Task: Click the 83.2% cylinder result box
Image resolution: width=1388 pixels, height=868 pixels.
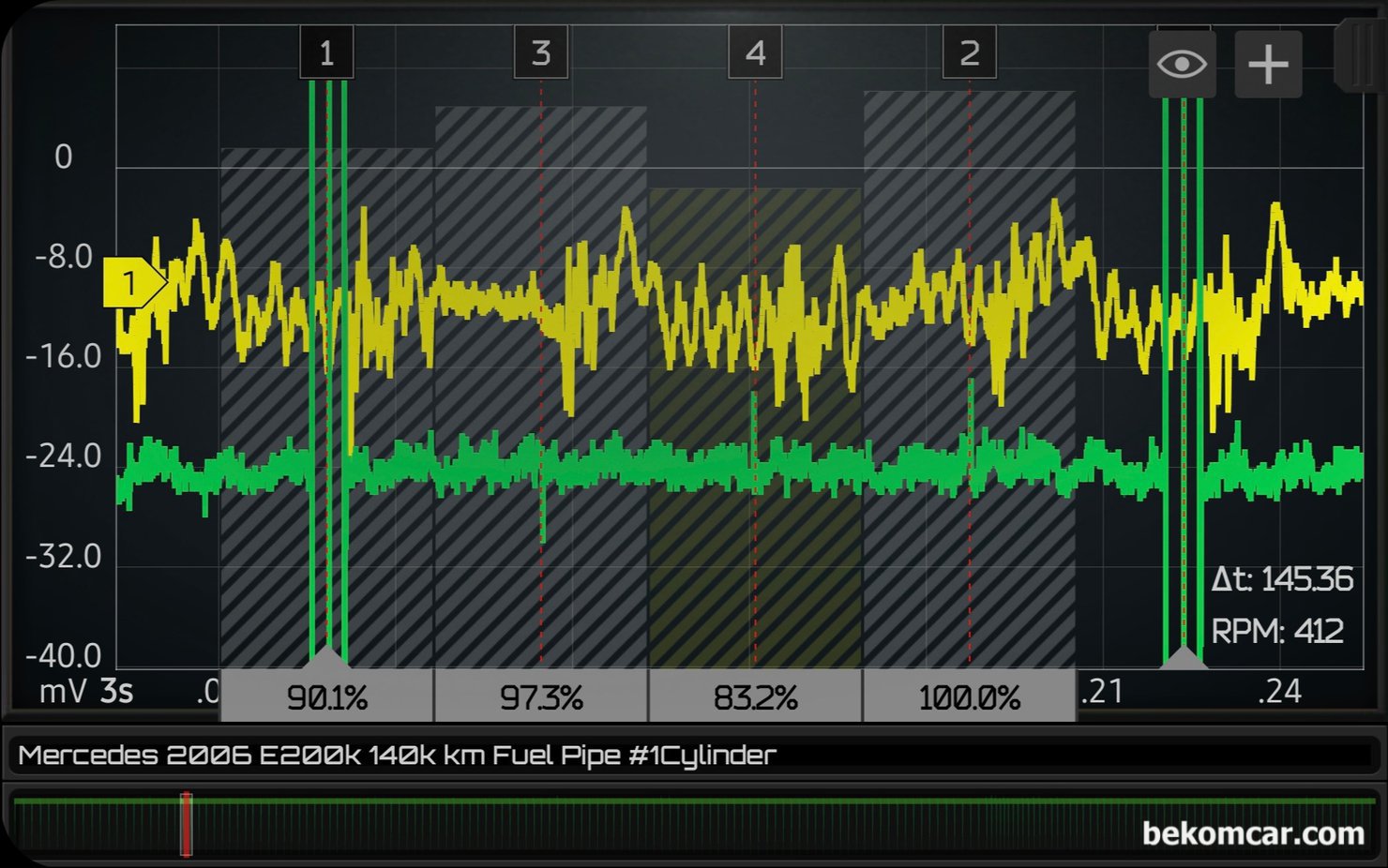Action: click(755, 696)
